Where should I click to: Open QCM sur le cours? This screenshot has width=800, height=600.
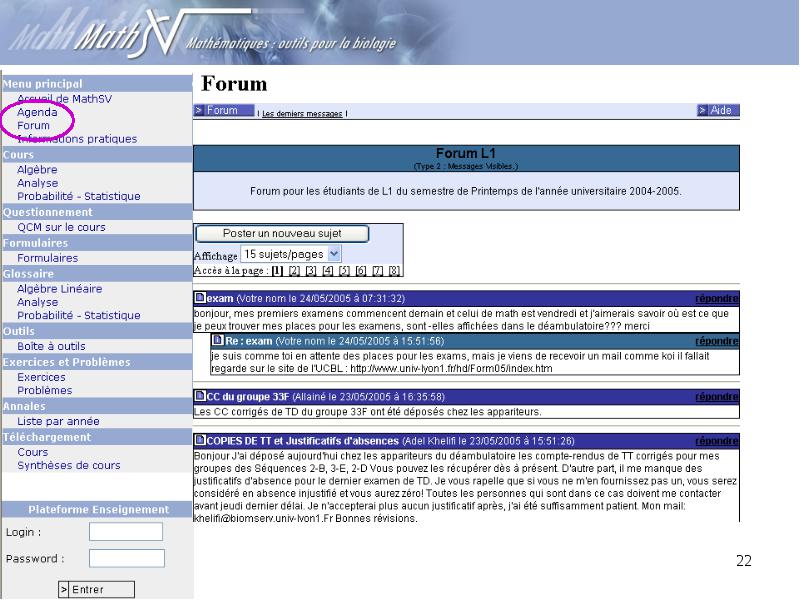(61, 227)
